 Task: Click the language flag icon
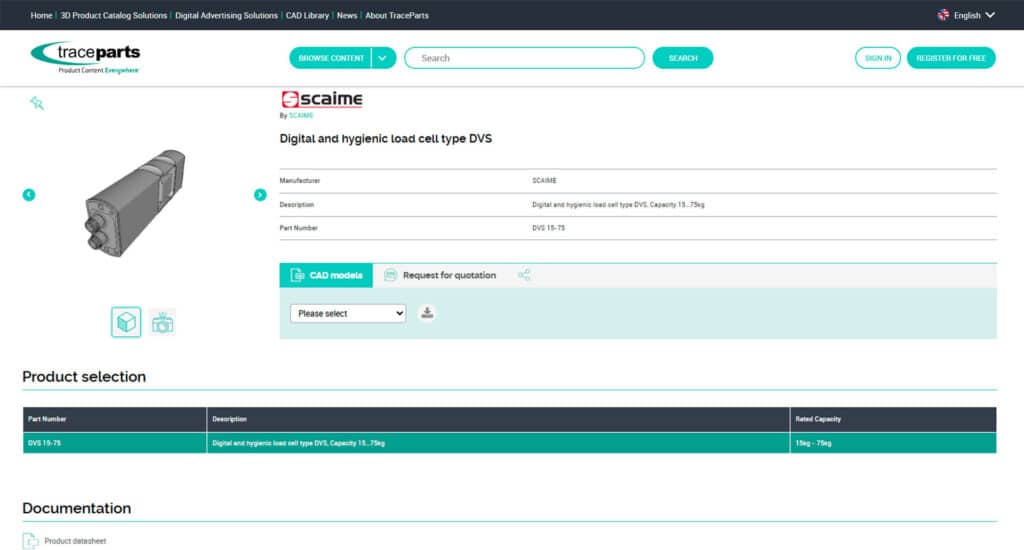(943, 15)
